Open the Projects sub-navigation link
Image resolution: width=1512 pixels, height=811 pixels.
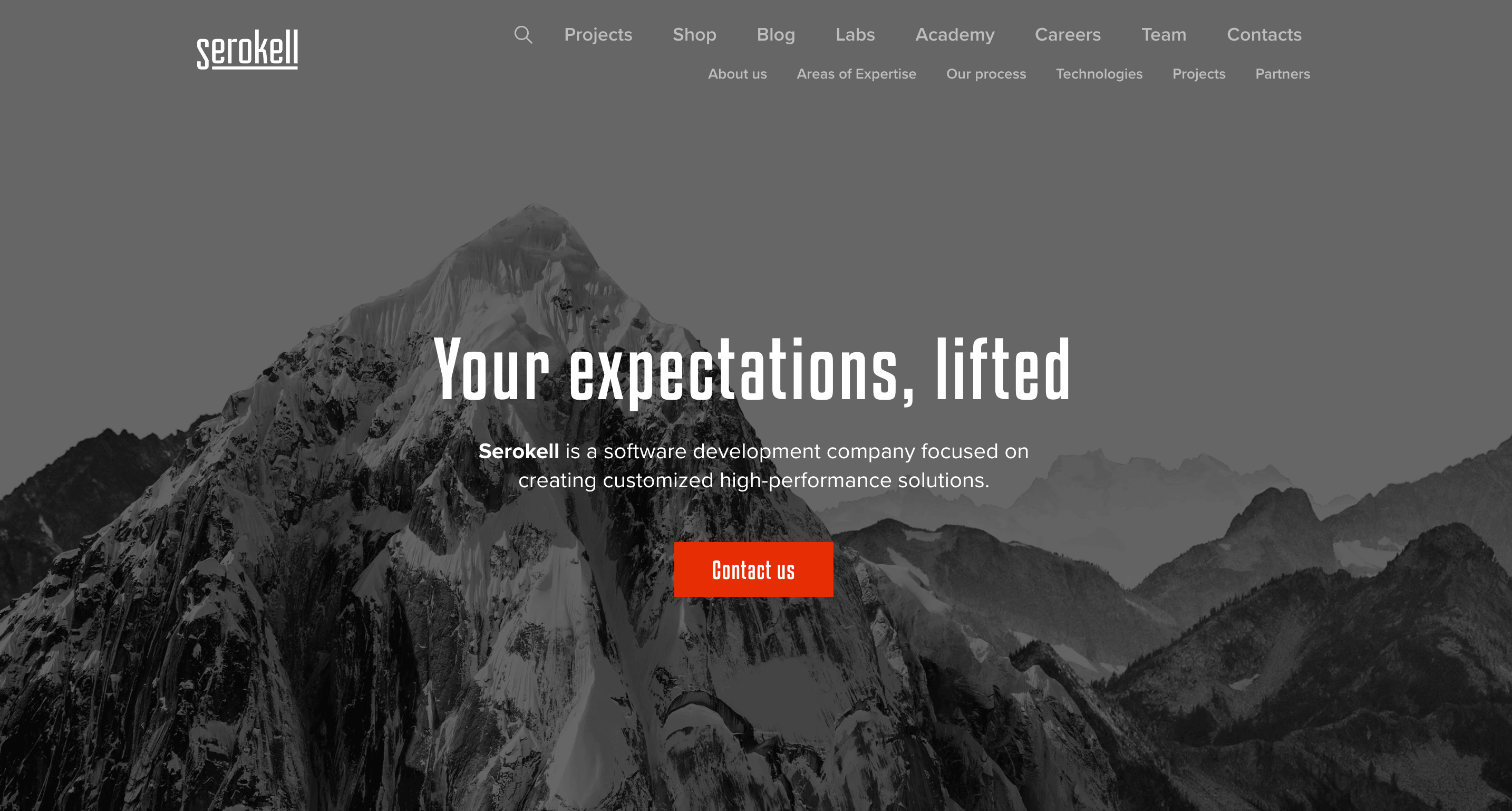(1199, 74)
